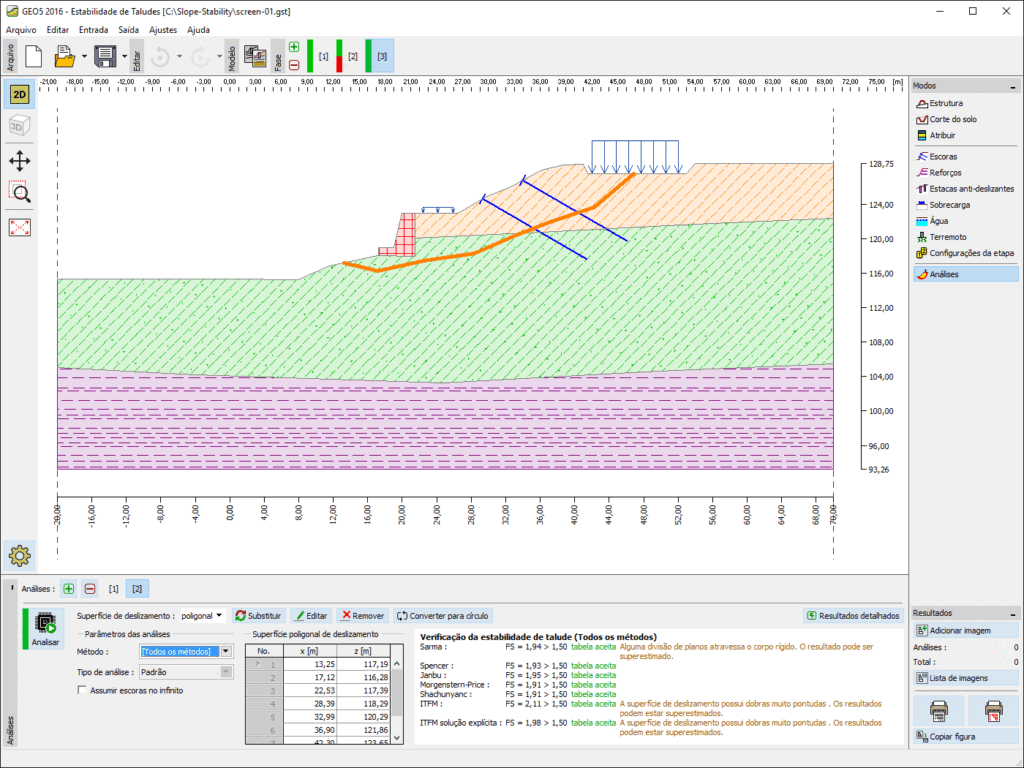This screenshot has width=1024, height=768.
Task: Switch to 2D view mode
Action: (x=20, y=95)
